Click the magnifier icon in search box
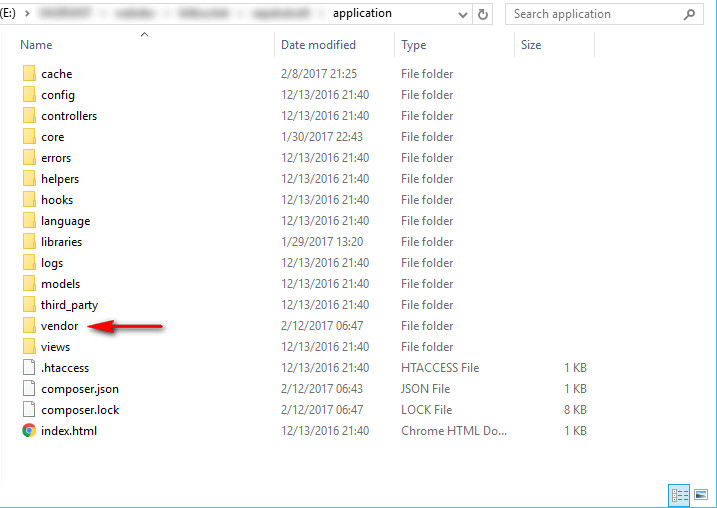The height and width of the screenshot is (508, 717). (x=689, y=14)
